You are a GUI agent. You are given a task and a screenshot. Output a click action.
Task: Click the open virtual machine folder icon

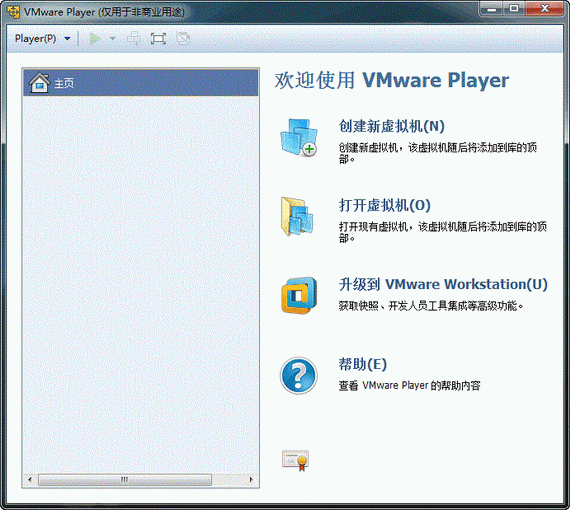tap(297, 217)
